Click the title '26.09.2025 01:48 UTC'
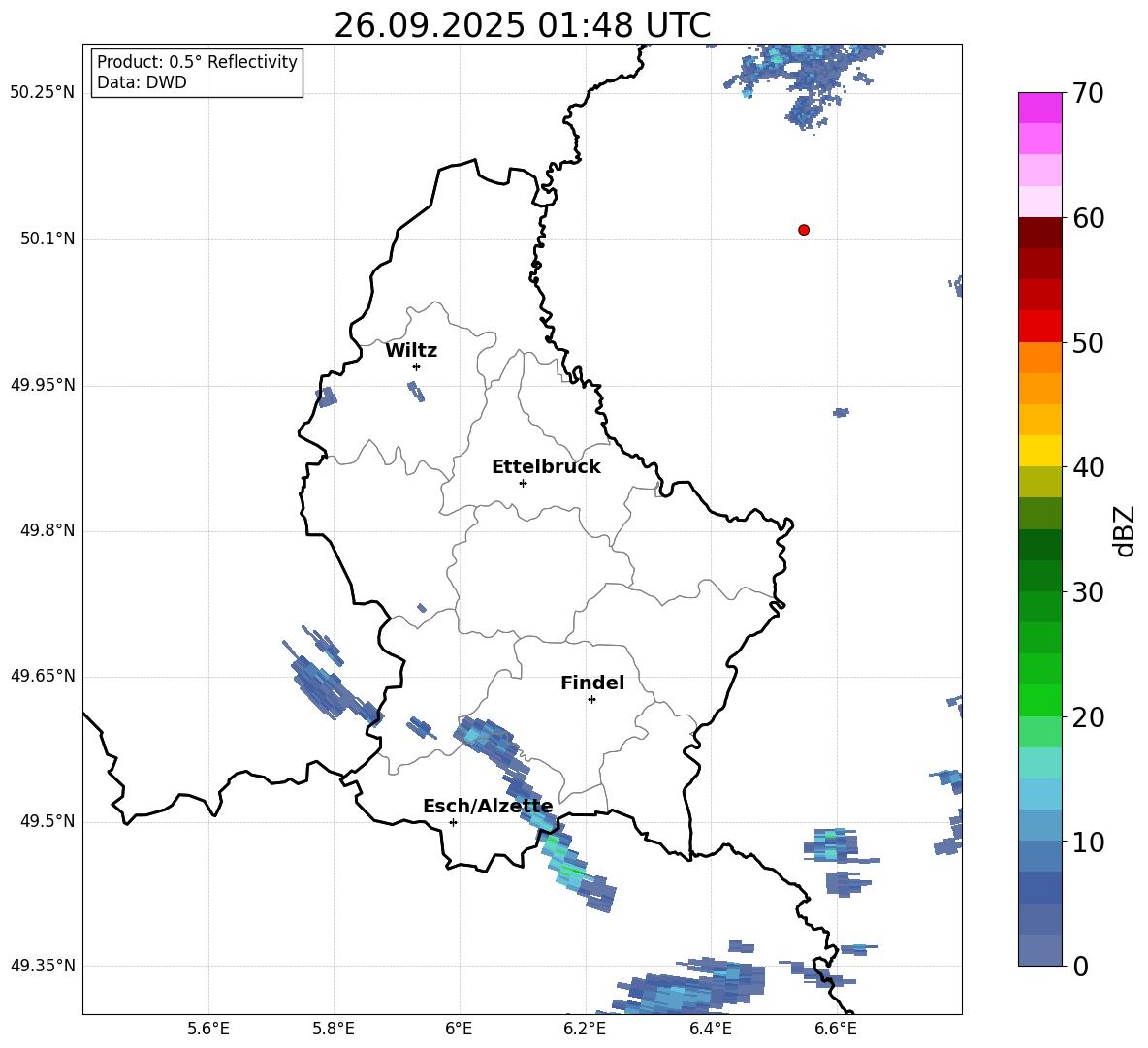Viewport: 1148px width, 1048px height. (522, 25)
